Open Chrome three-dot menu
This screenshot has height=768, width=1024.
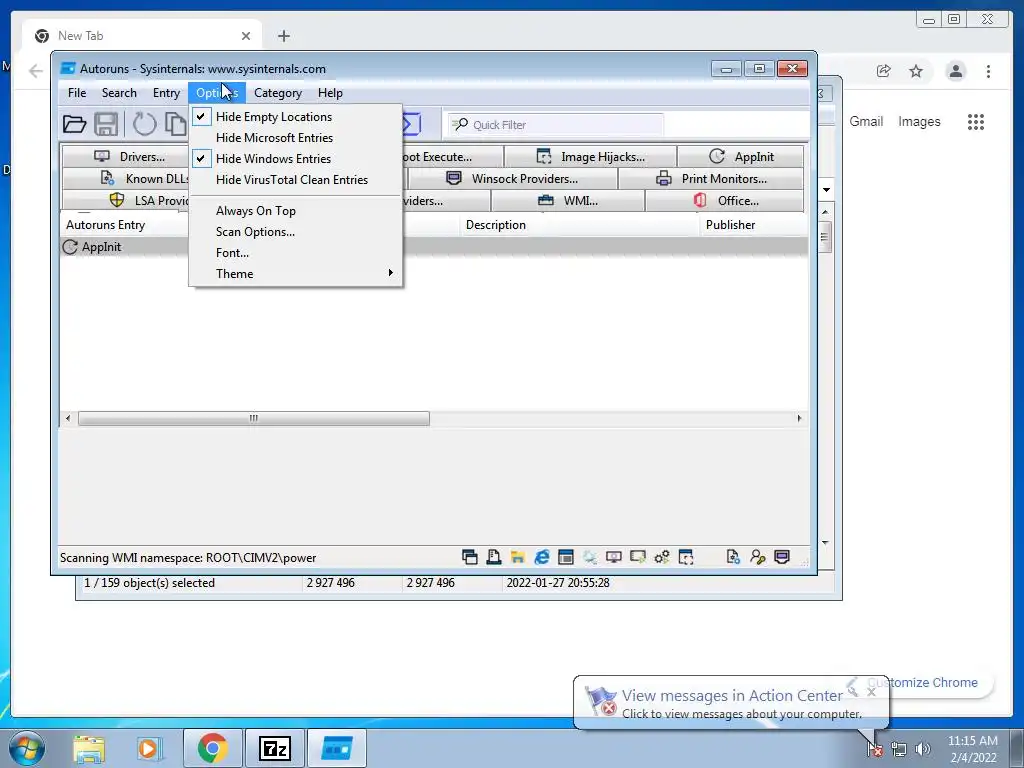coord(988,71)
